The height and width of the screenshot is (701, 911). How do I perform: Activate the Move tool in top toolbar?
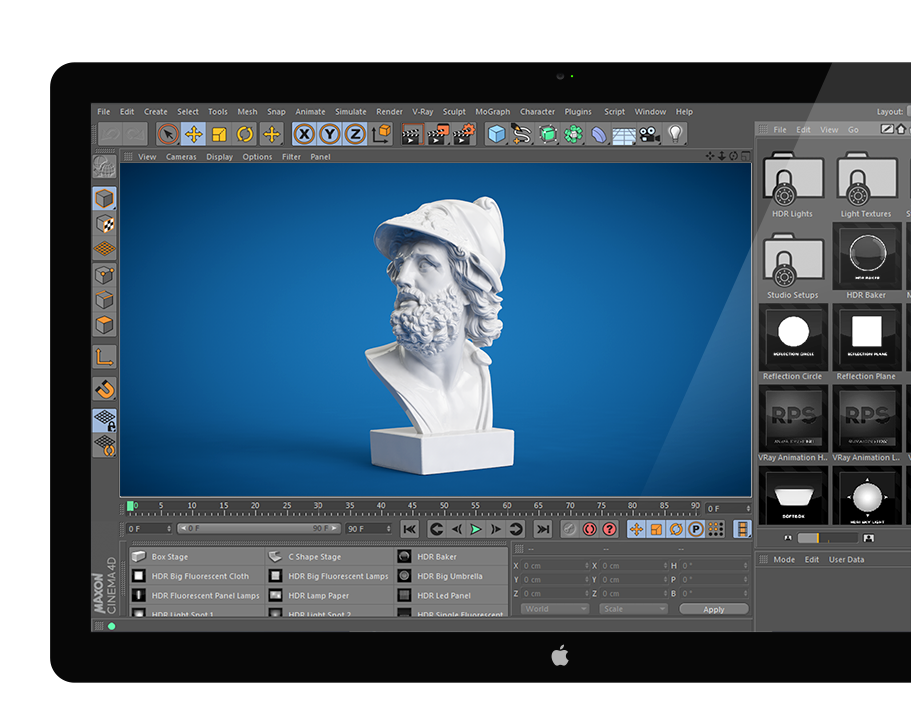[193, 134]
